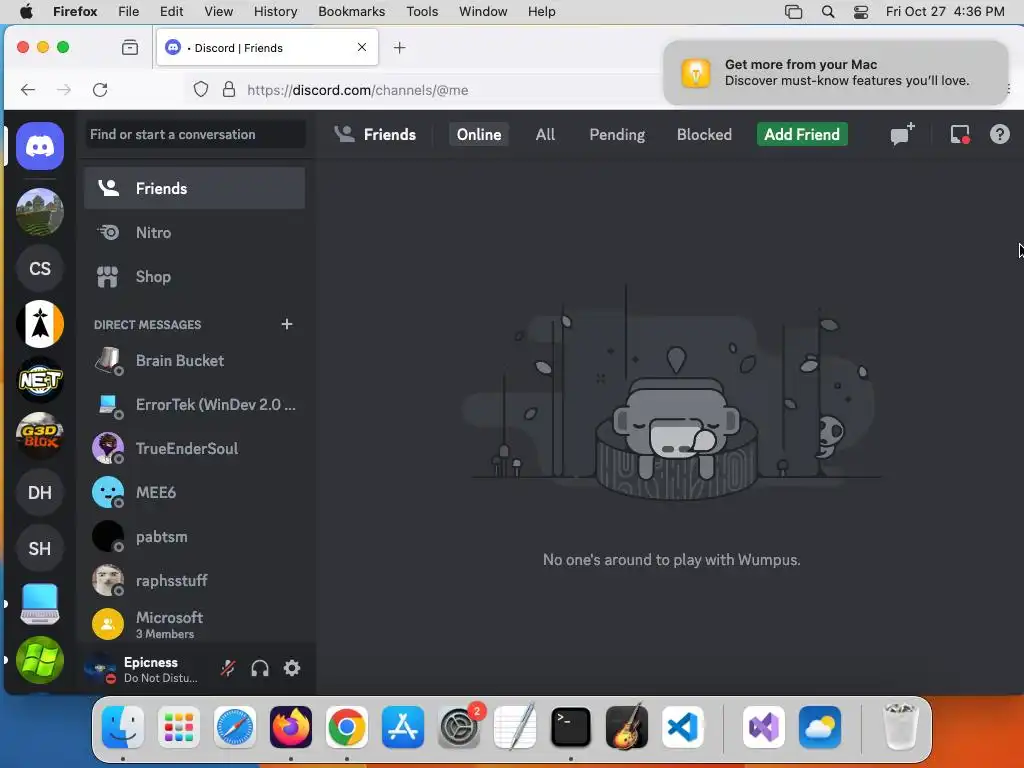The width and height of the screenshot is (1024, 768).
Task: Open Discord home direct messages icon
Action: 40,146
